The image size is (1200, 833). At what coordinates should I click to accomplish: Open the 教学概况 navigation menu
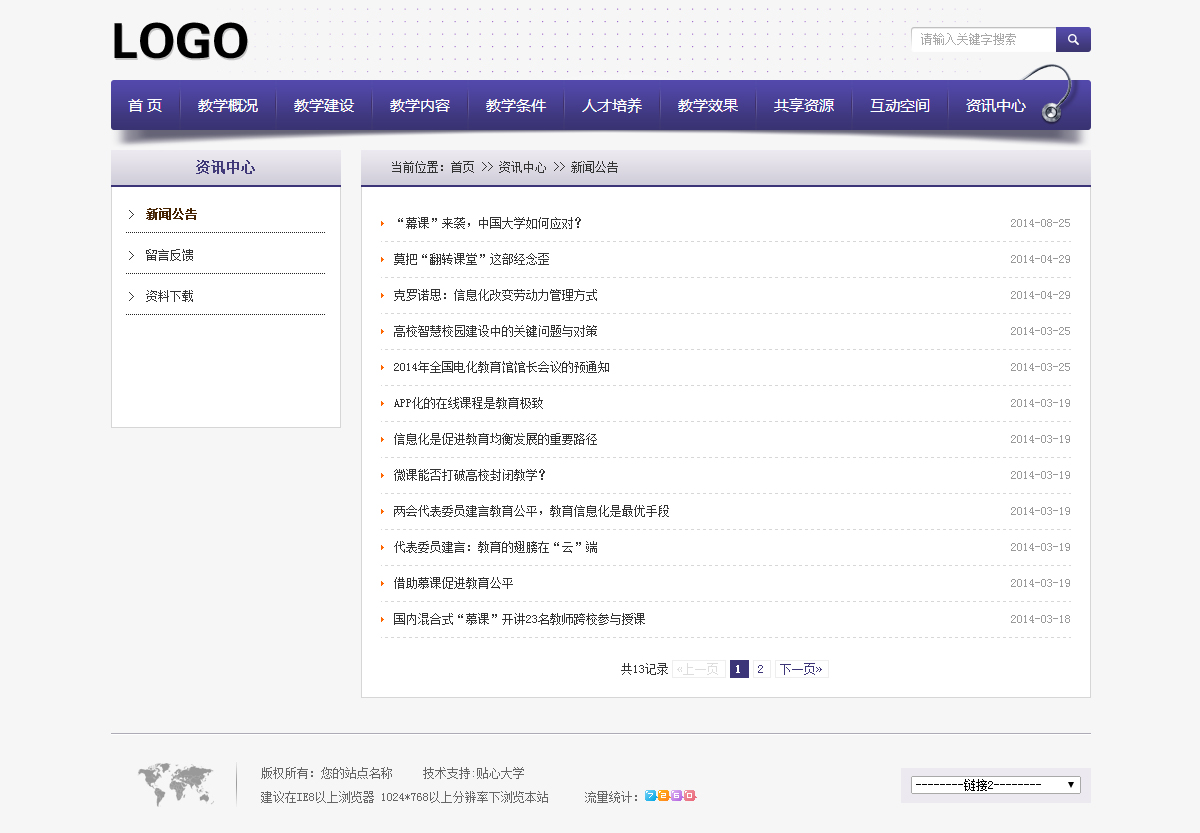point(228,106)
